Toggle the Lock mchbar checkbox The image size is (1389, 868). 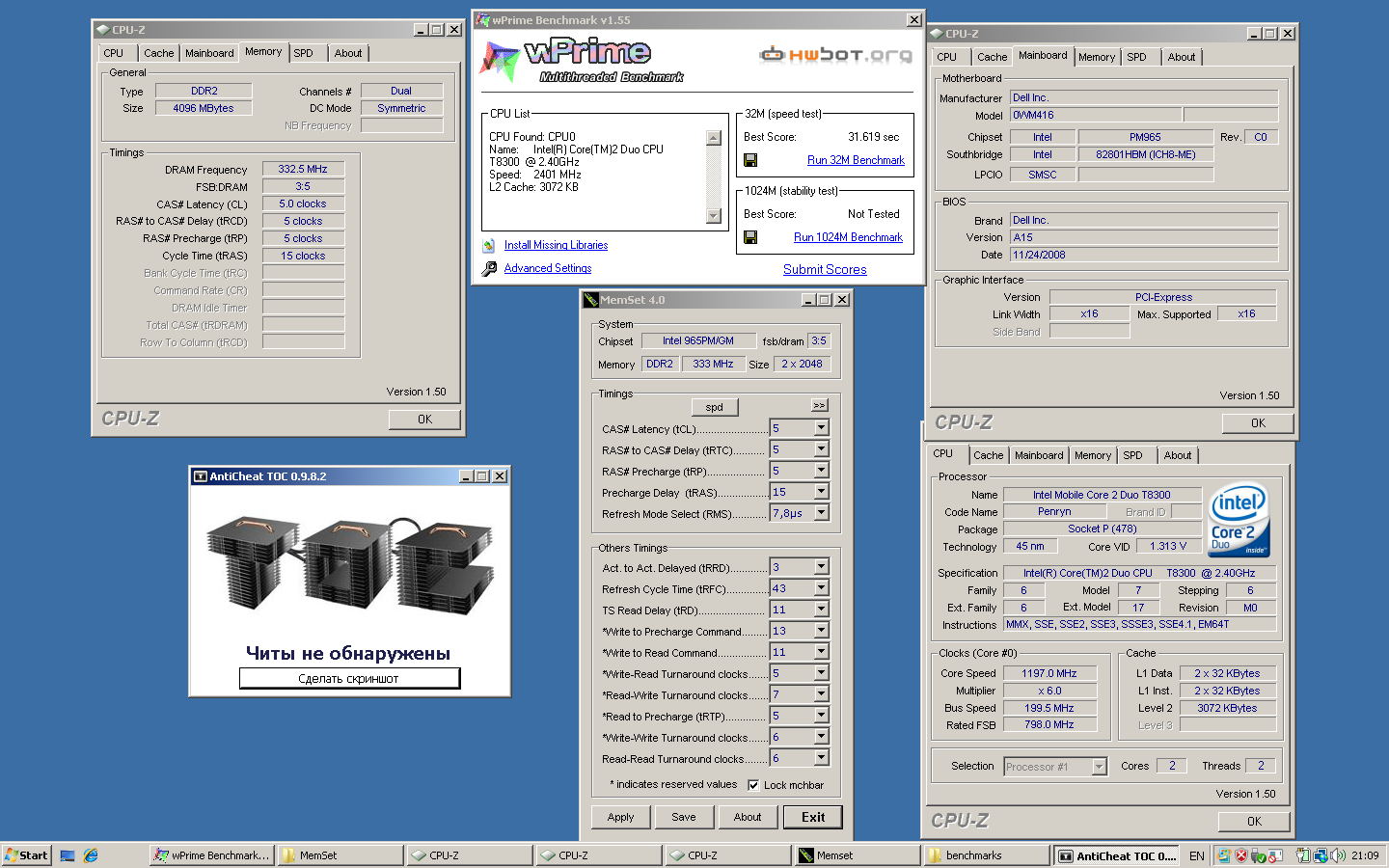[x=753, y=785]
